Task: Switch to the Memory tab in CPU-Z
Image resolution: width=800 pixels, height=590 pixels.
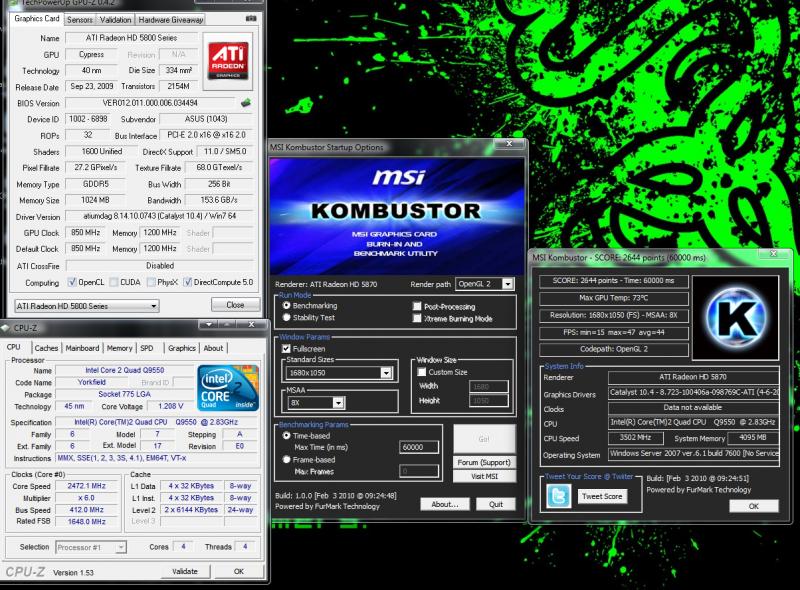Action: pyautogui.click(x=119, y=348)
